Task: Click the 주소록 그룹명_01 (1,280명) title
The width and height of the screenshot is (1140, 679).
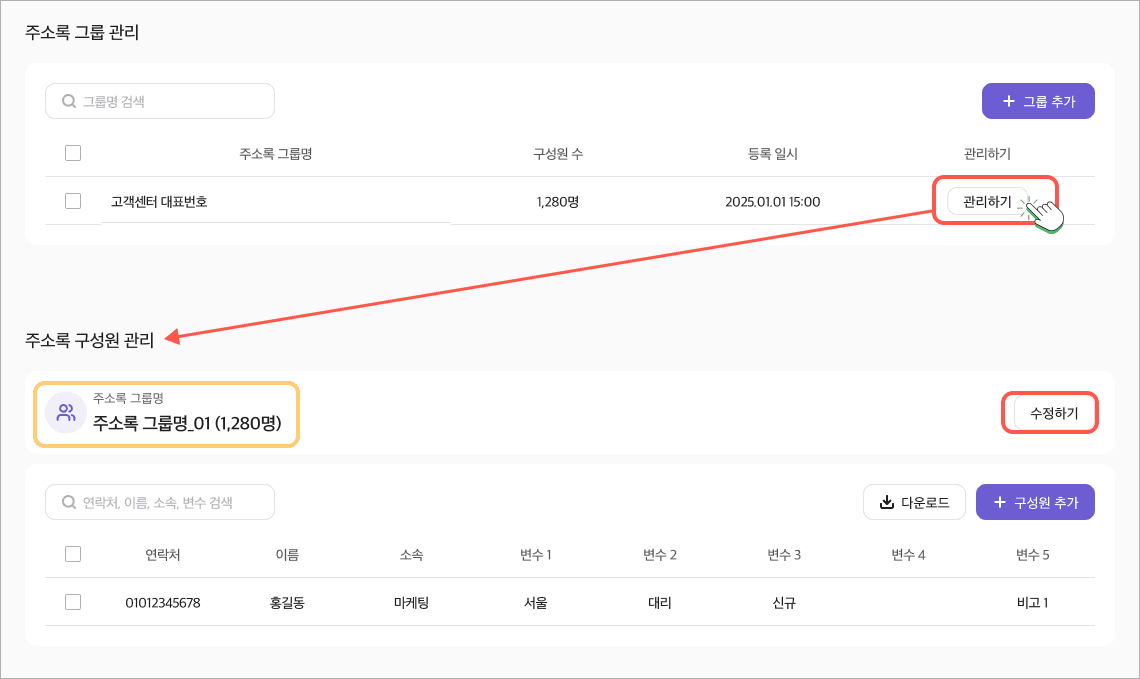Action: tap(187, 423)
